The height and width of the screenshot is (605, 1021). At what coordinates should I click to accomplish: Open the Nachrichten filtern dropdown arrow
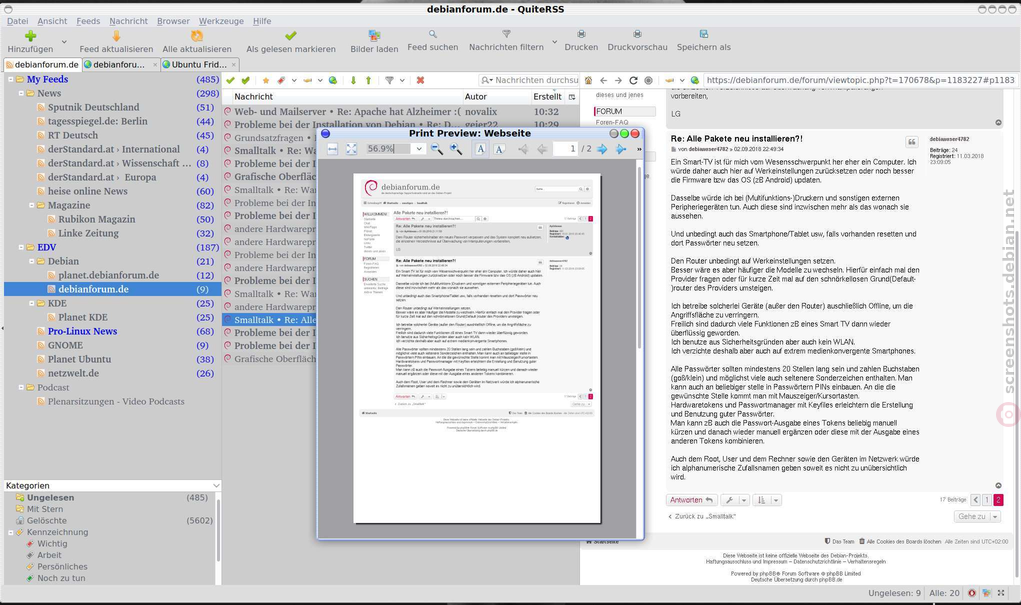554,42
